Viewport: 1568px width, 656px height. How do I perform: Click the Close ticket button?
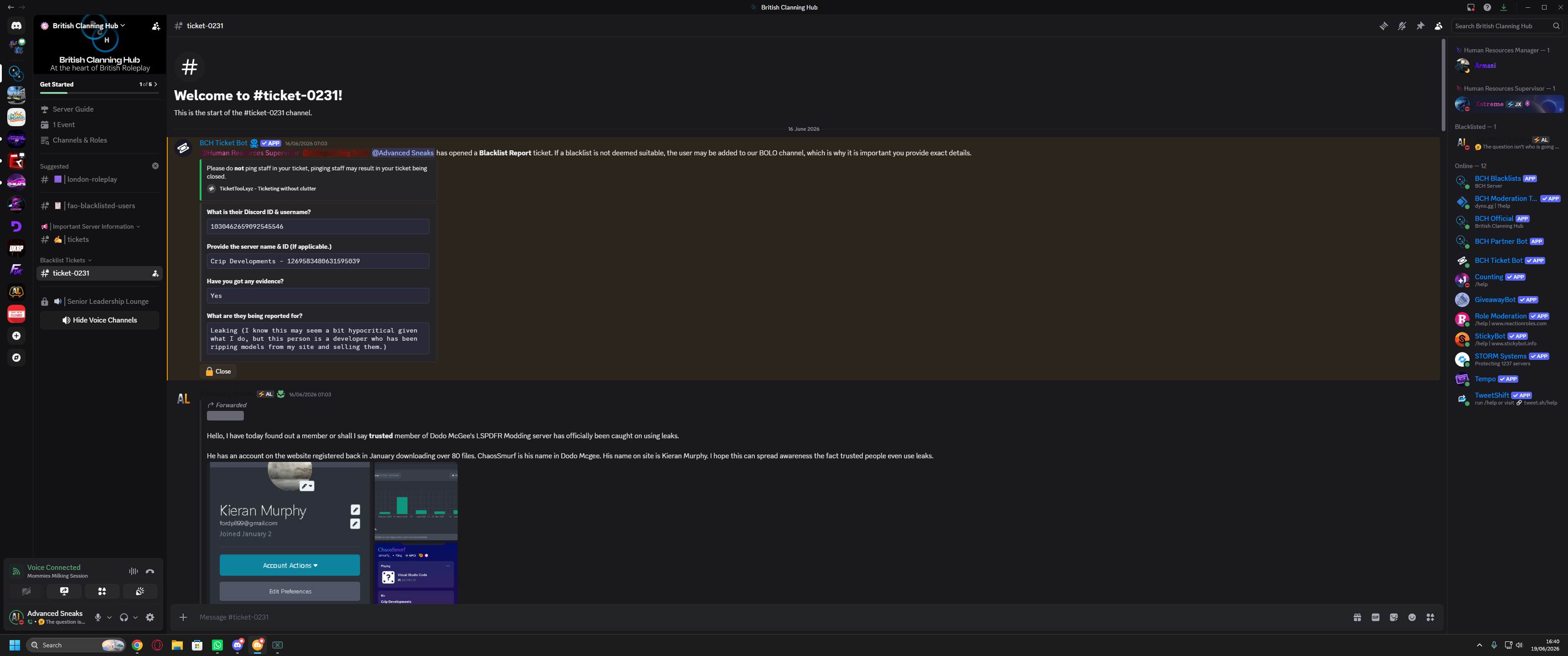(218, 372)
